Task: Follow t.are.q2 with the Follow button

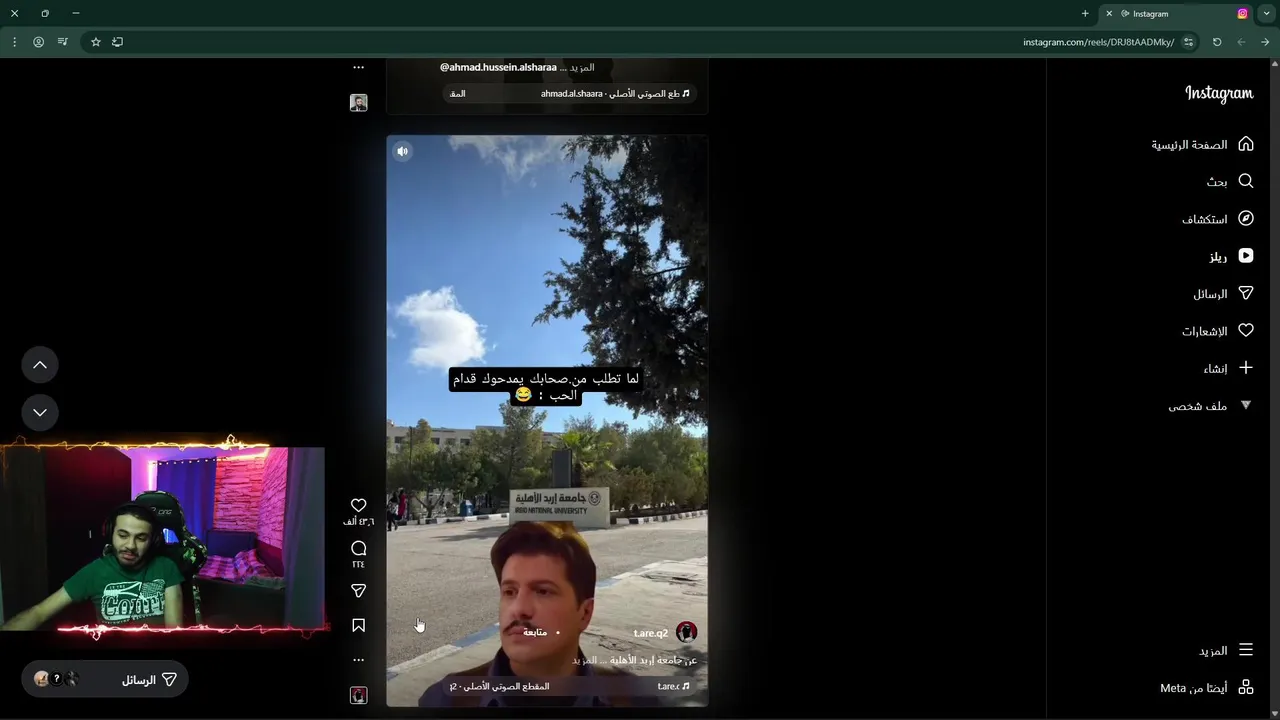Action: 535,633
